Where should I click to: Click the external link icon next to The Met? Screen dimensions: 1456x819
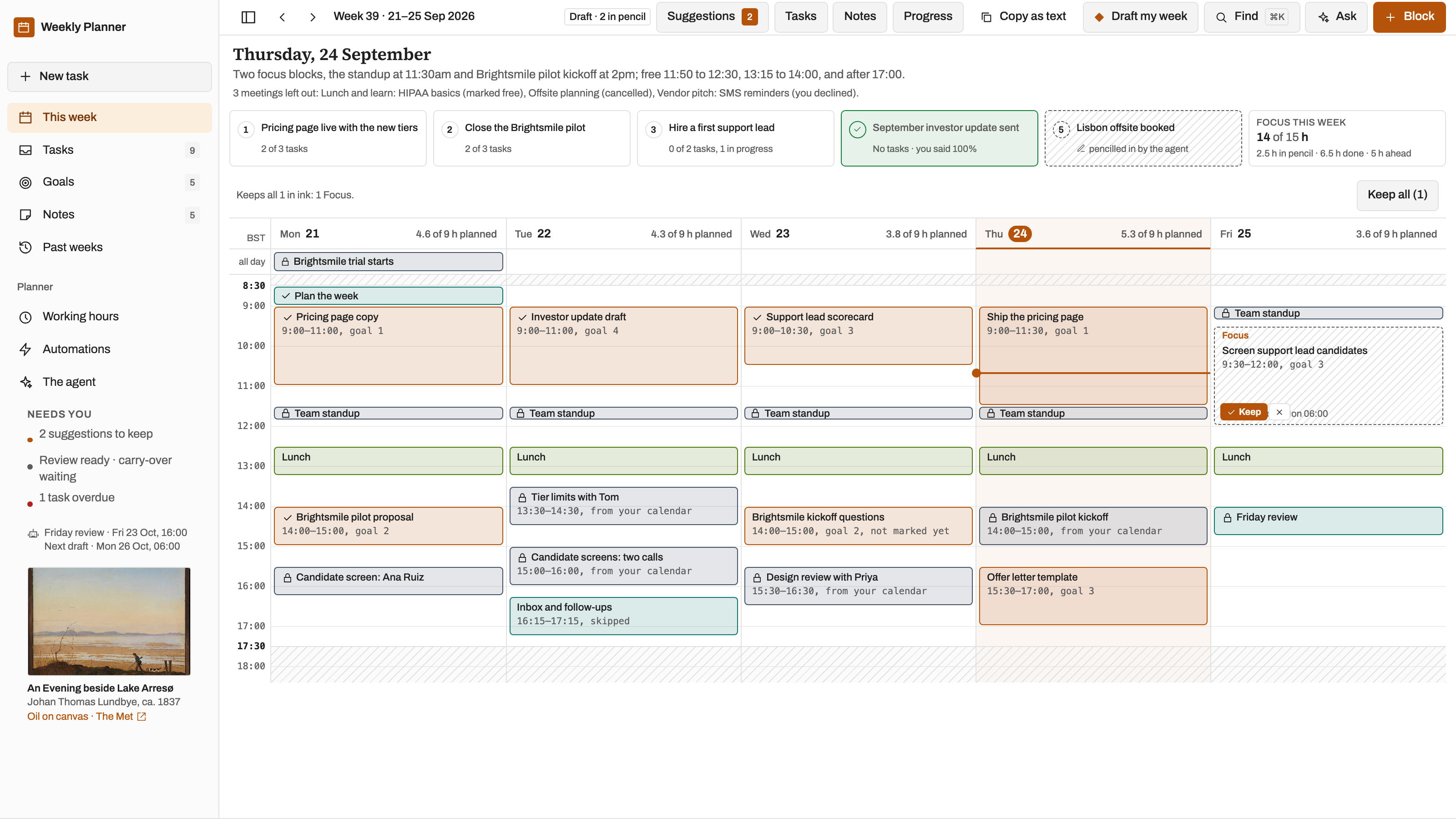point(142,717)
